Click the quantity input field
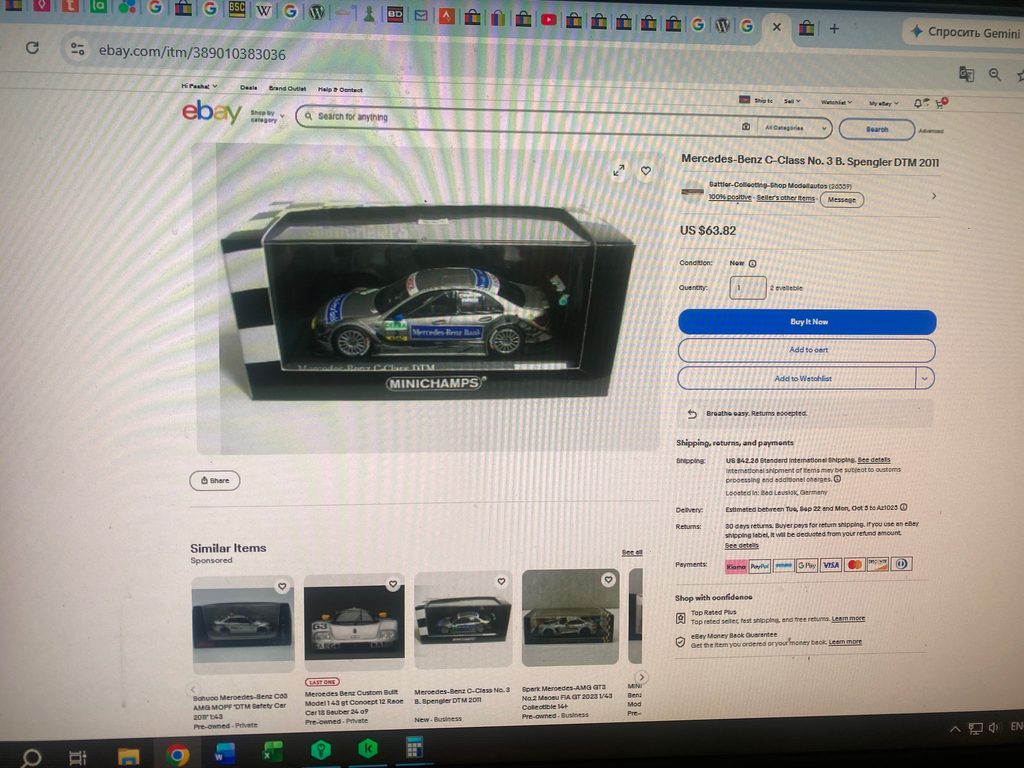This screenshot has height=768, width=1024. coord(748,287)
